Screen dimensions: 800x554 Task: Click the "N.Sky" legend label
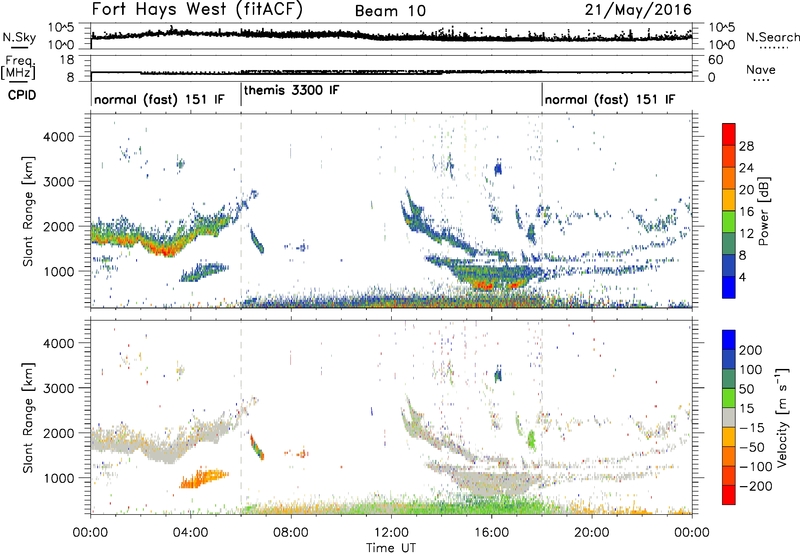pos(19,37)
